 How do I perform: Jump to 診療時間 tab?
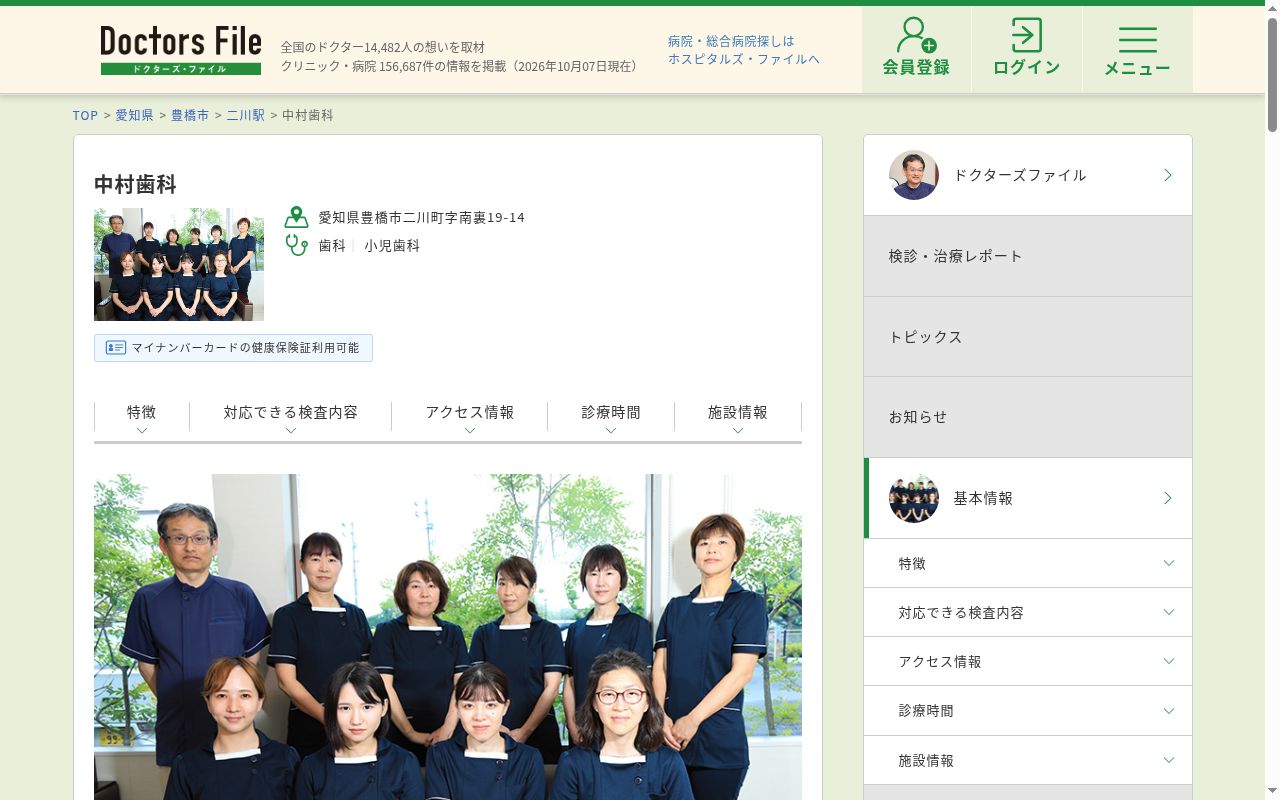tap(611, 419)
